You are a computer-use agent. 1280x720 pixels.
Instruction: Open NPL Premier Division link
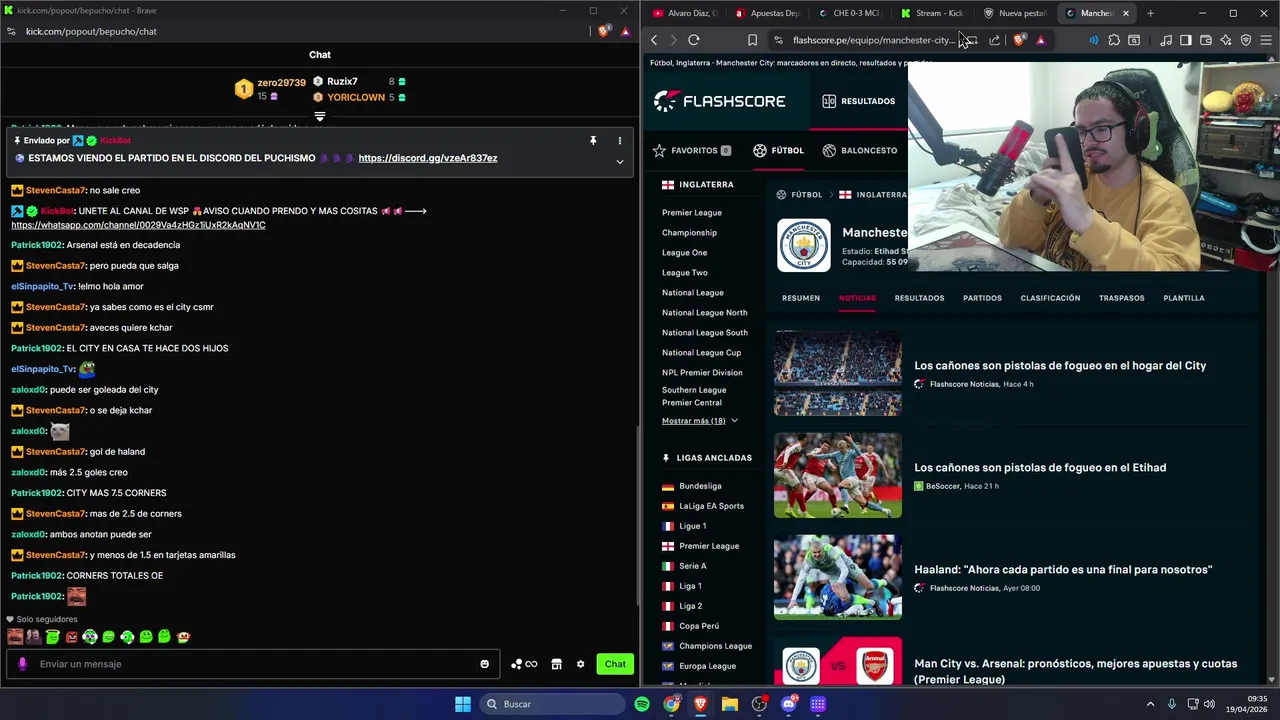702,372
